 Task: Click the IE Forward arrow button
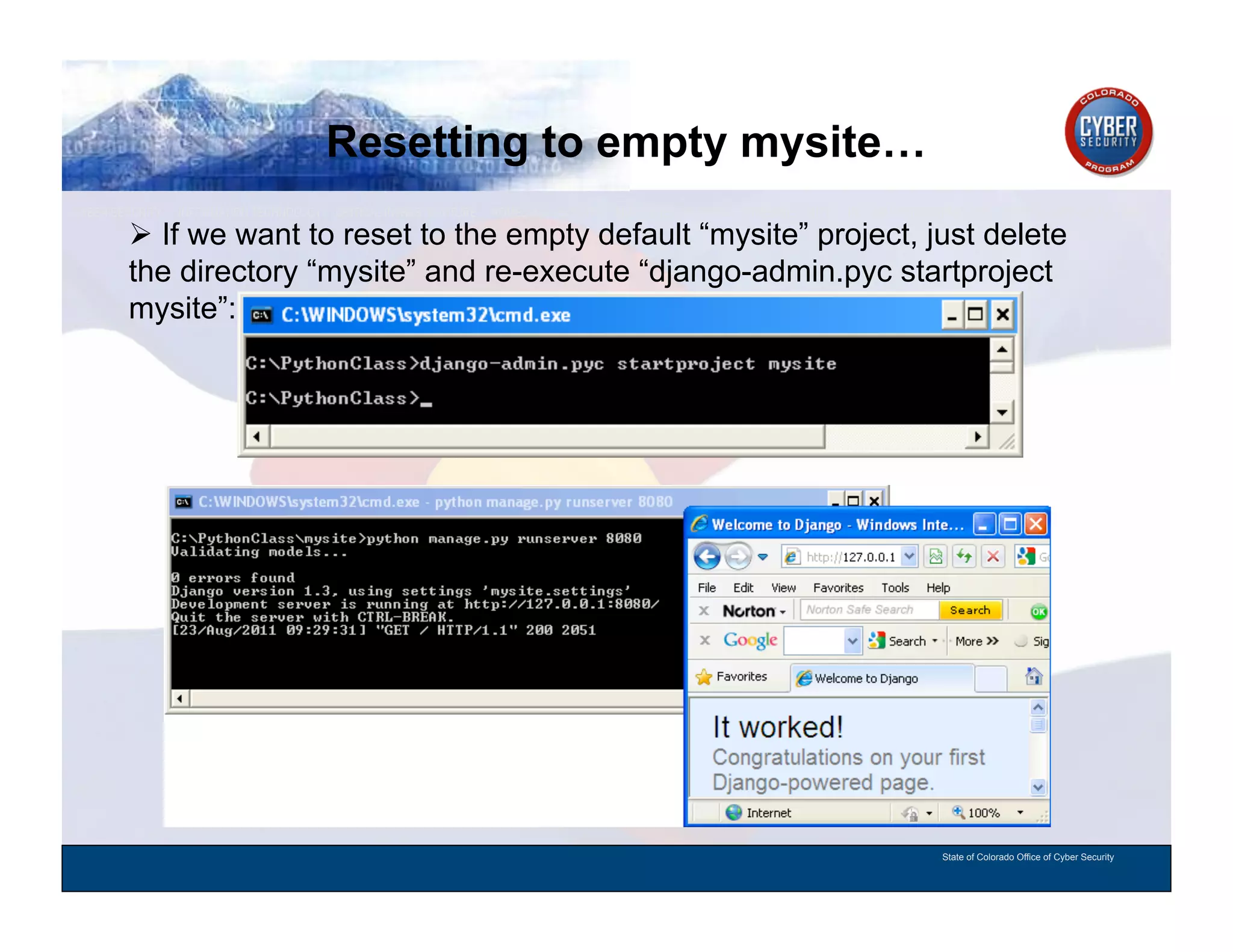(x=738, y=557)
